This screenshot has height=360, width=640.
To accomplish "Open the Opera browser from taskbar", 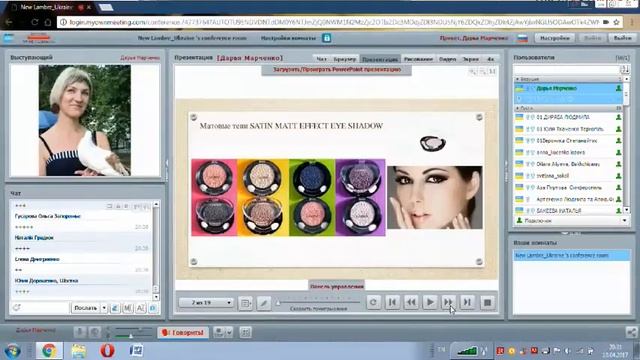I will (x=107, y=351).
